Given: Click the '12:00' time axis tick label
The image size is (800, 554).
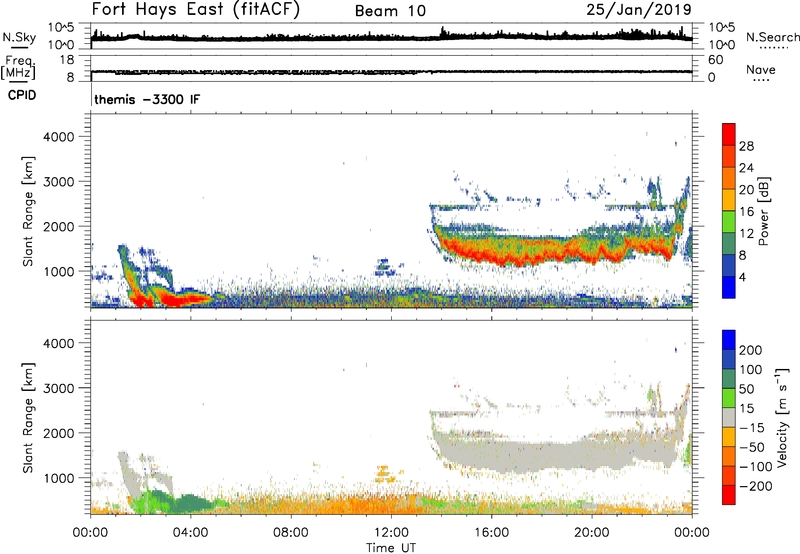Looking at the screenshot, I should [391, 533].
